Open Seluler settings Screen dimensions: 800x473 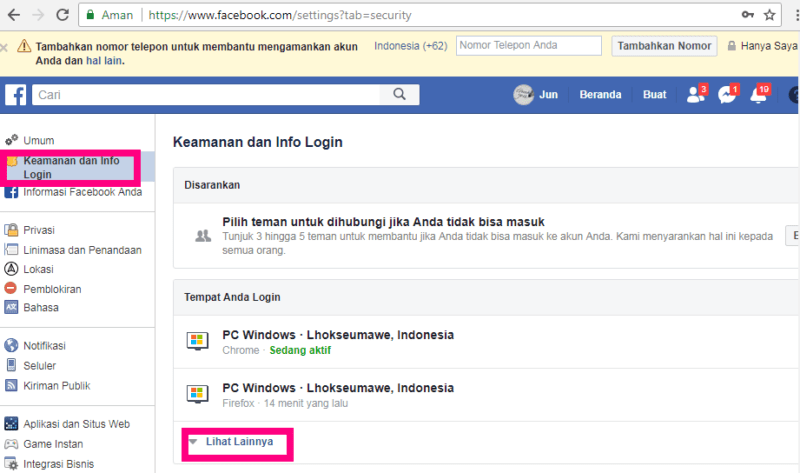coord(40,366)
